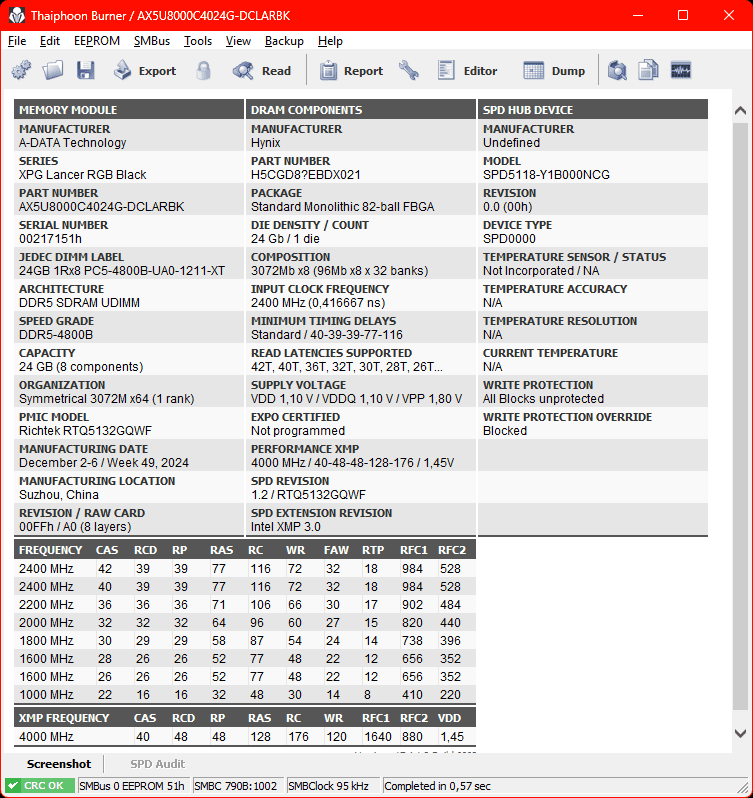Open the File menu
Image resolution: width=753 pixels, height=798 pixels.
(17, 41)
